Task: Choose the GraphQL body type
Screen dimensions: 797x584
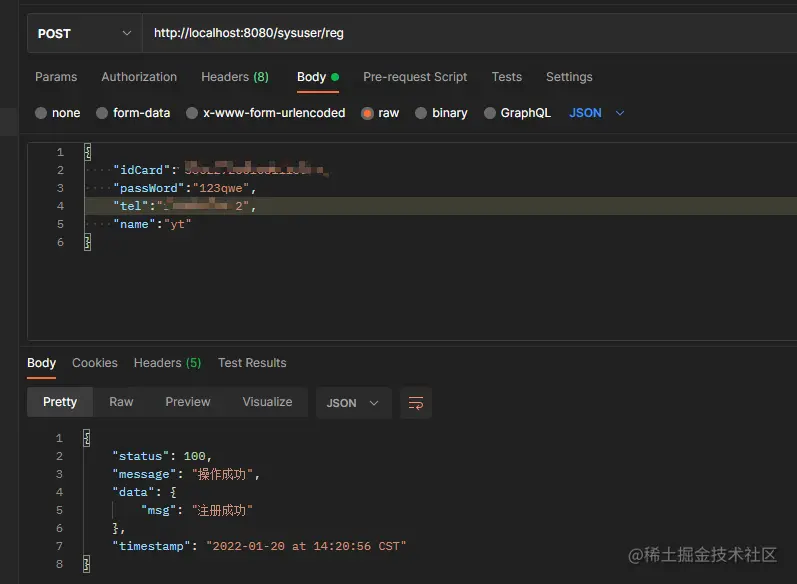Action: 489,113
